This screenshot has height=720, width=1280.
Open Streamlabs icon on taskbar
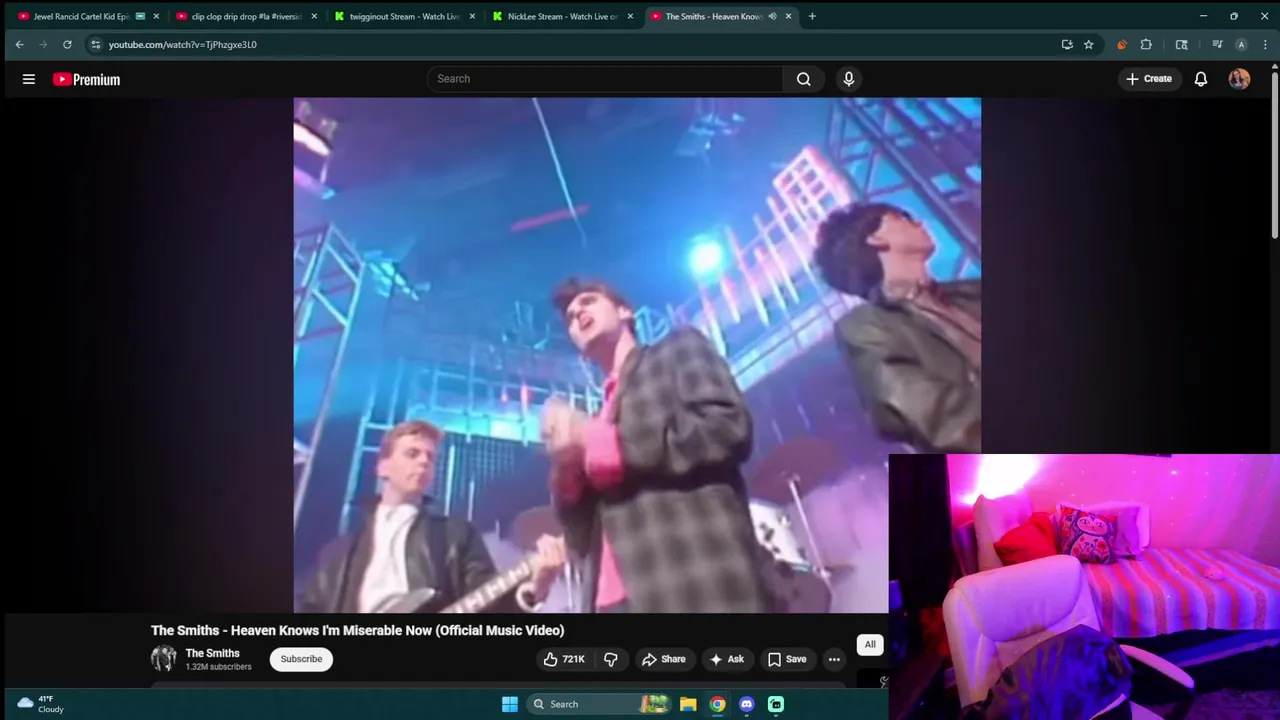(776, 704)
